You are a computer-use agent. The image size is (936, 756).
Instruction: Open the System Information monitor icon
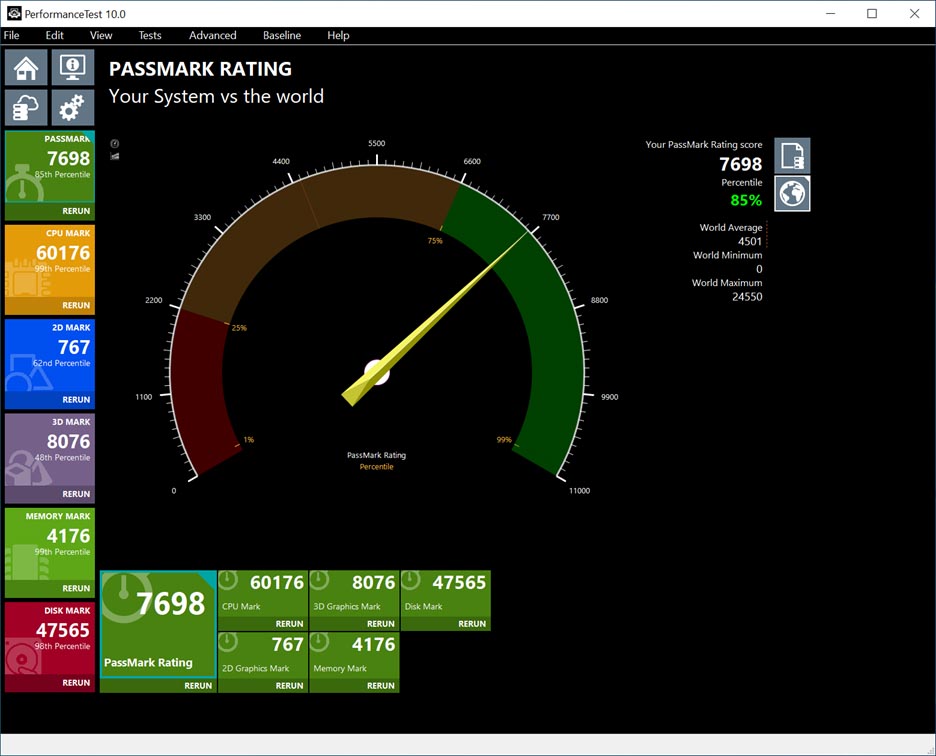(x=73, y=67)
